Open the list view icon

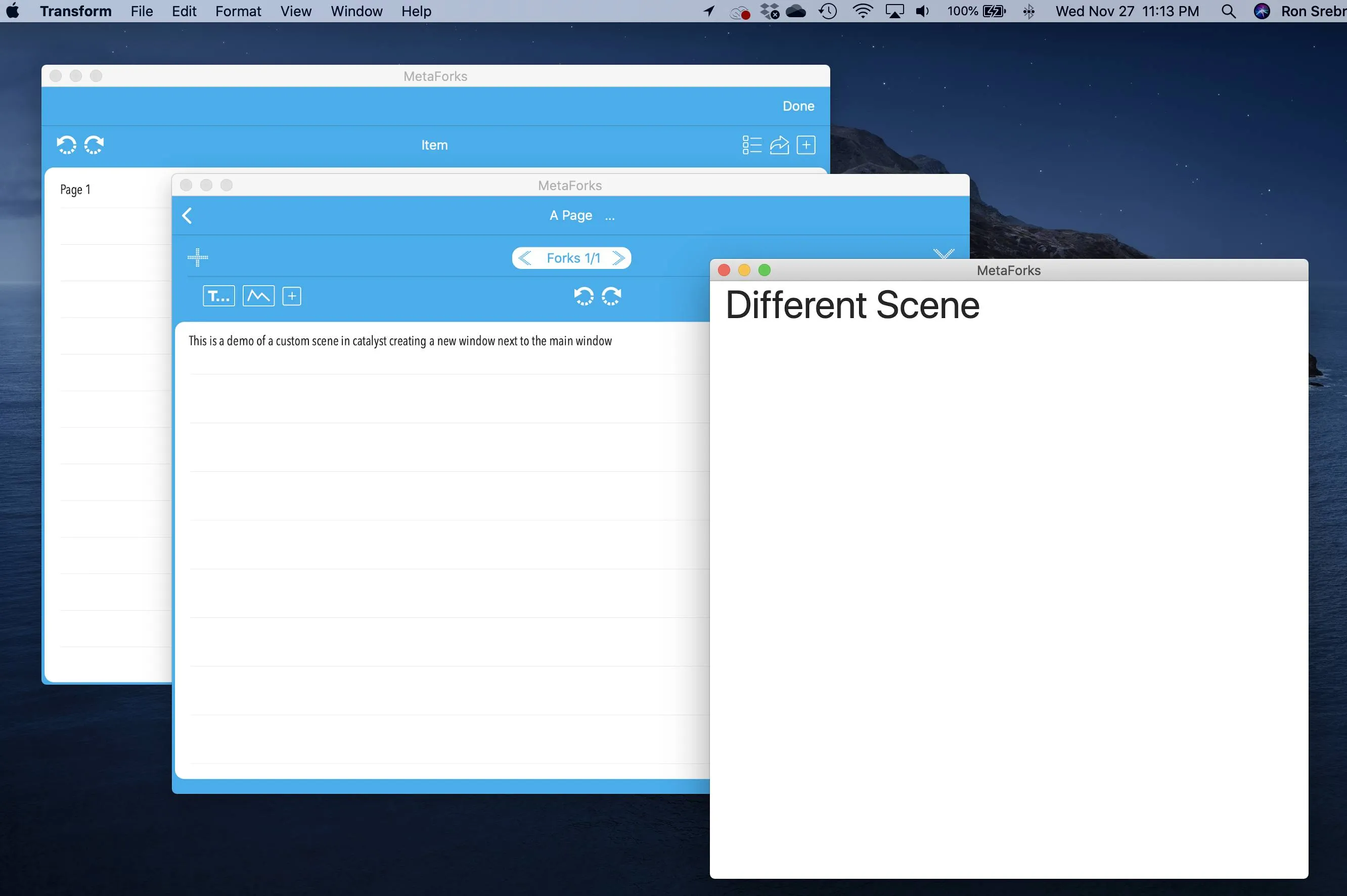(x=751, y=145)
